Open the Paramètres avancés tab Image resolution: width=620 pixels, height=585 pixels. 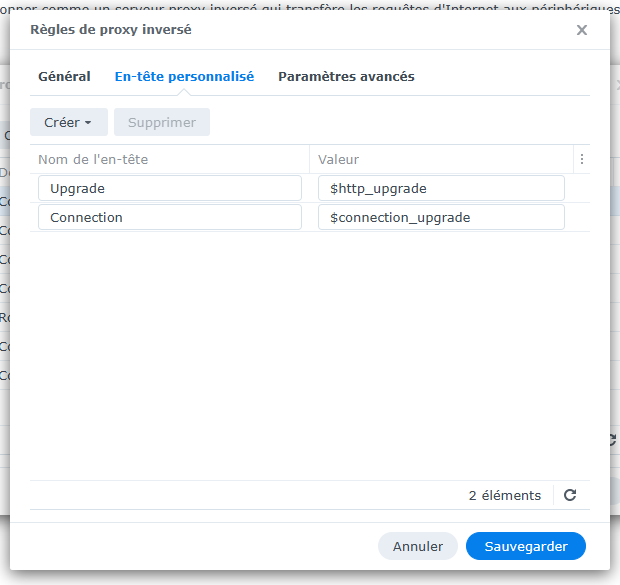(346, 76)
